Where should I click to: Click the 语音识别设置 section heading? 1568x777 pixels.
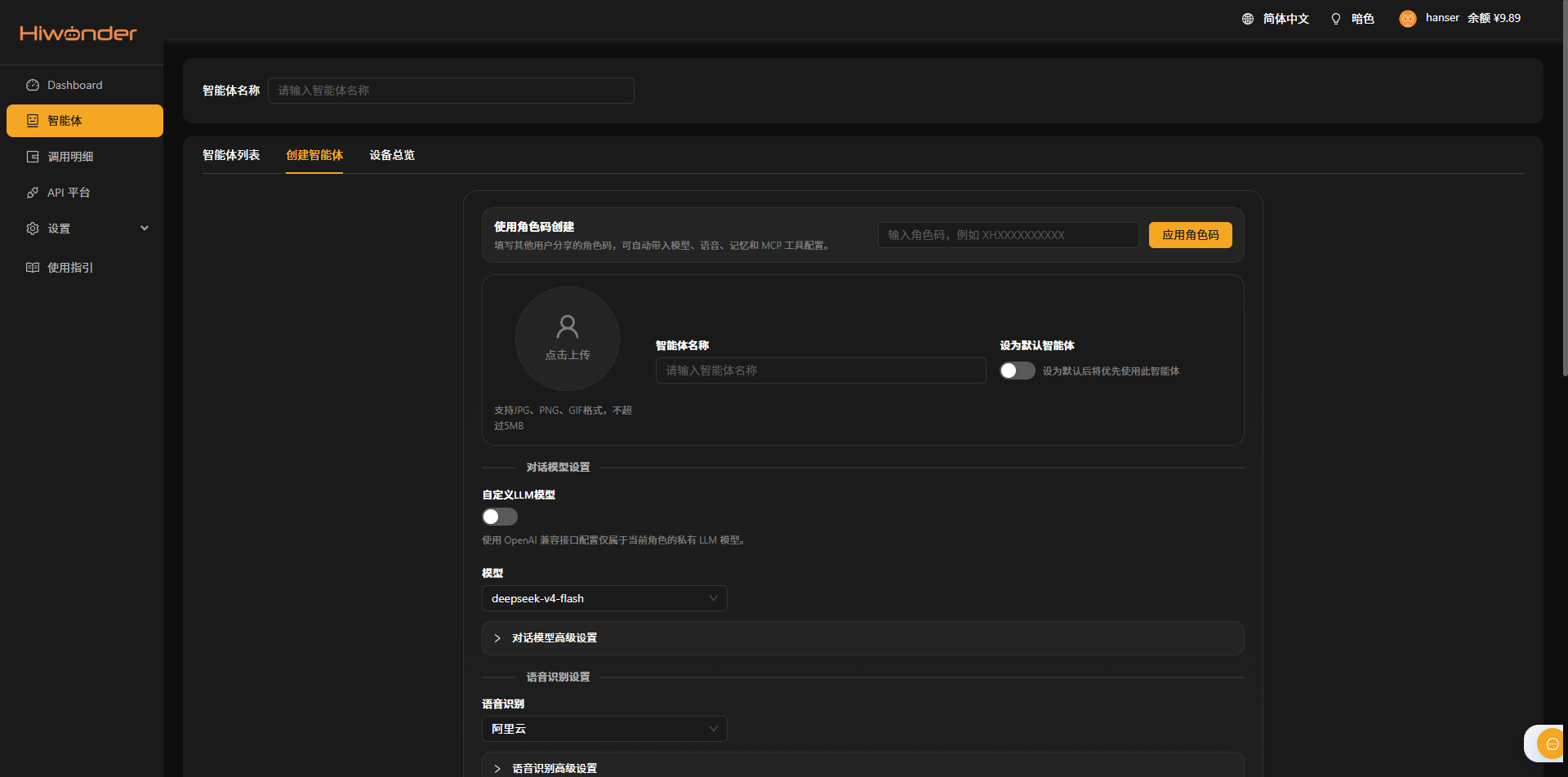pos(558,677)
